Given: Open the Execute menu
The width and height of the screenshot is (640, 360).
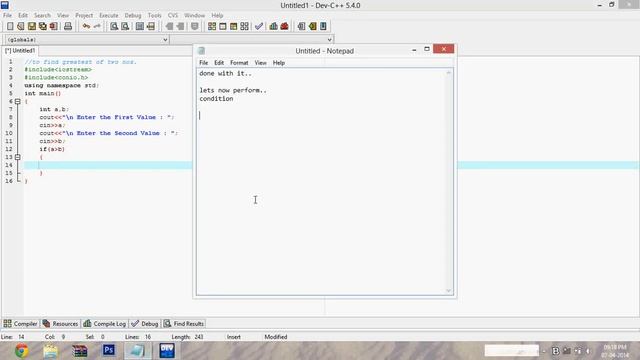Looking at the screenshot, I should tap(109, 15).
